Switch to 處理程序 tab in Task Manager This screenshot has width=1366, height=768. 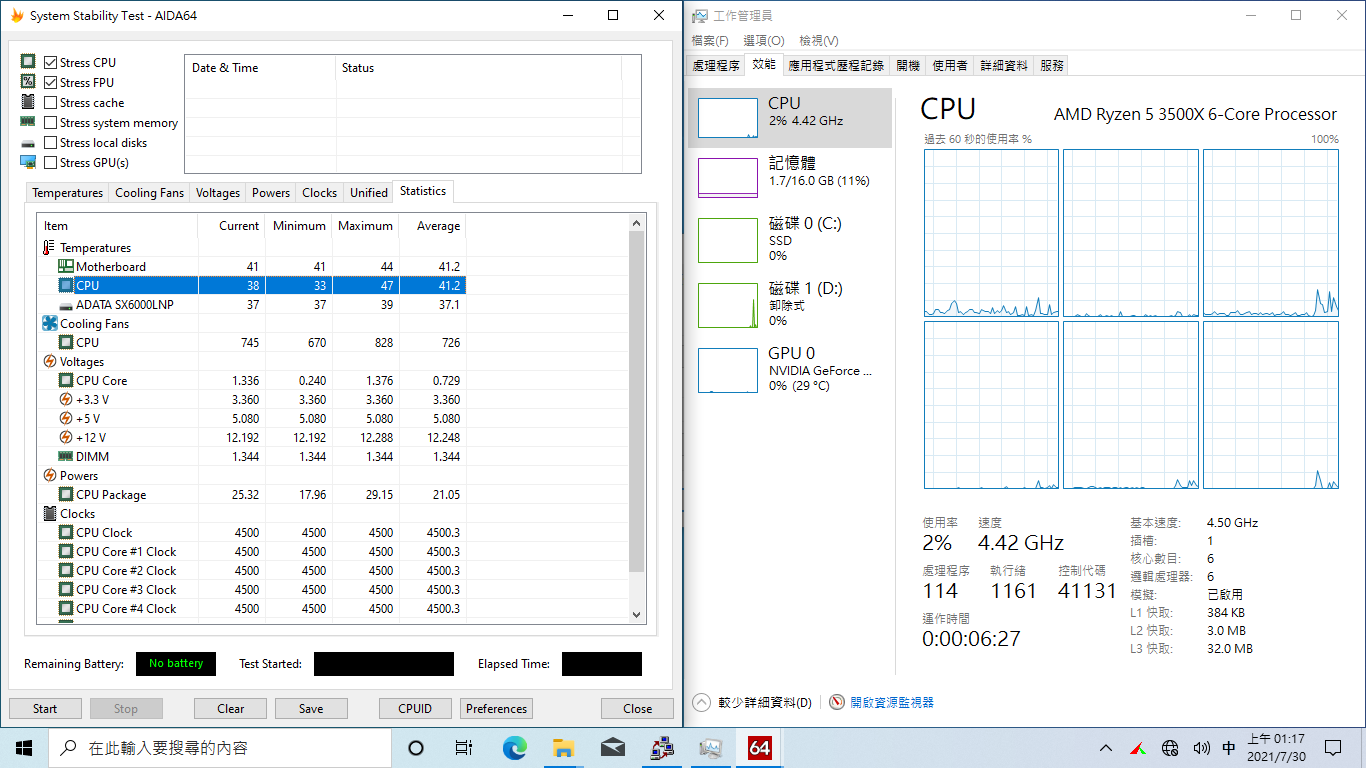[x=716, y=66]
